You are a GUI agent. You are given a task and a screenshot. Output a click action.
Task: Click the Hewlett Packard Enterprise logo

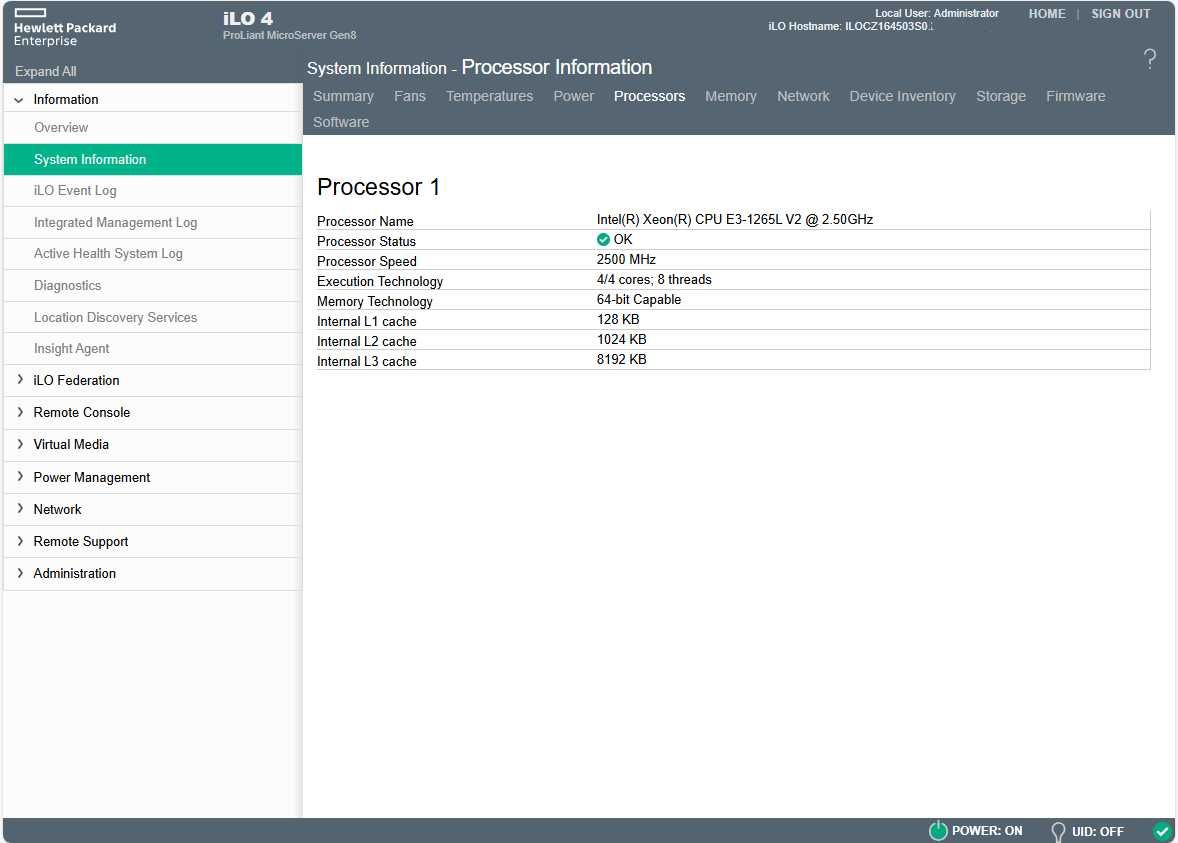click(65, 28)
